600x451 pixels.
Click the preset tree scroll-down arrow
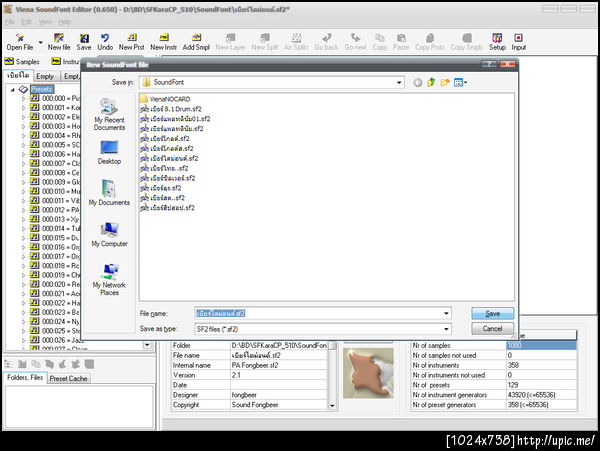coord(147,345)
